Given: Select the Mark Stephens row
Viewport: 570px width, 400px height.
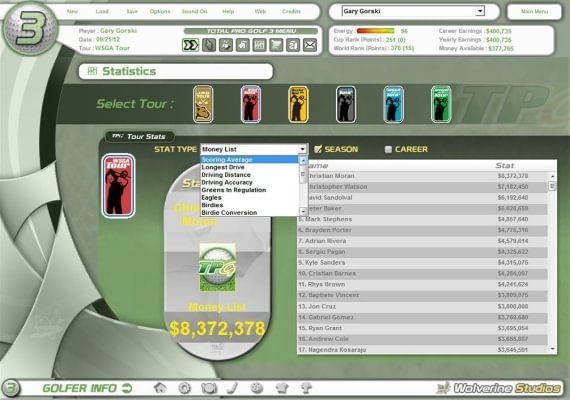Looking at the screenshot, I should pyautogui.click(x=423, y=219).
